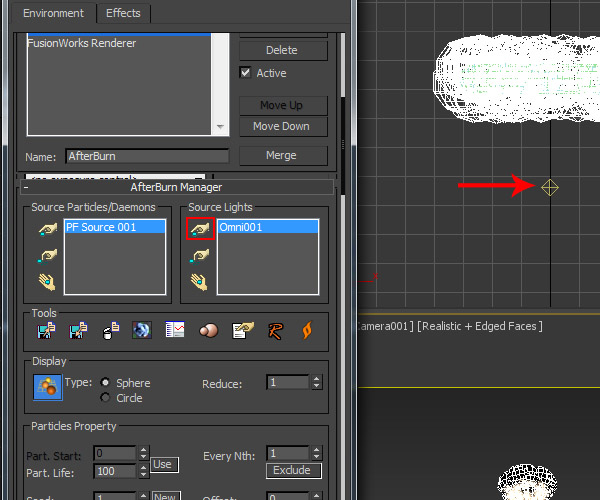
Task: Click the Reduce value field
Action: pos(287,382)
